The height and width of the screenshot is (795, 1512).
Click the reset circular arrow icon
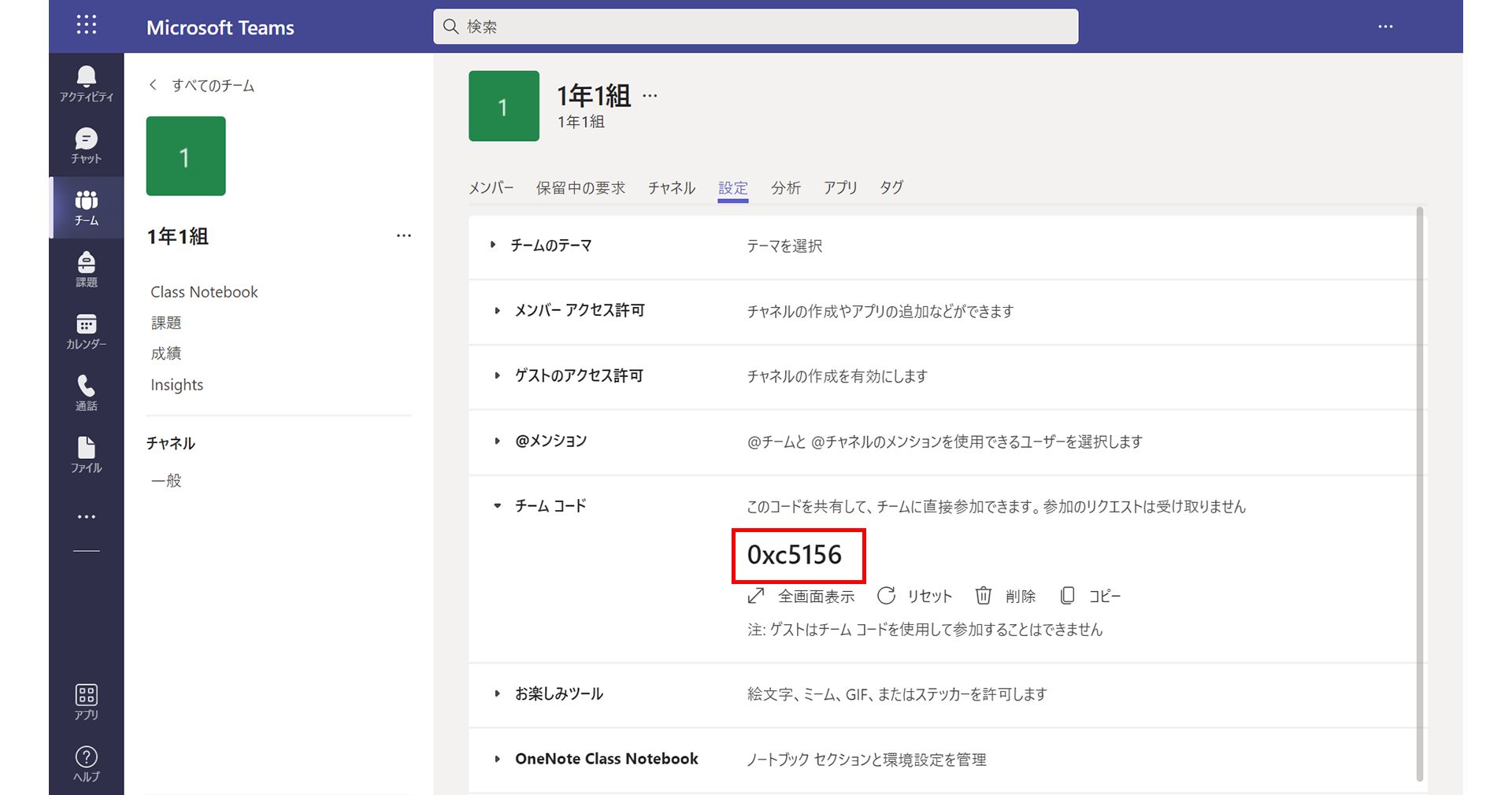pos(886,596)
